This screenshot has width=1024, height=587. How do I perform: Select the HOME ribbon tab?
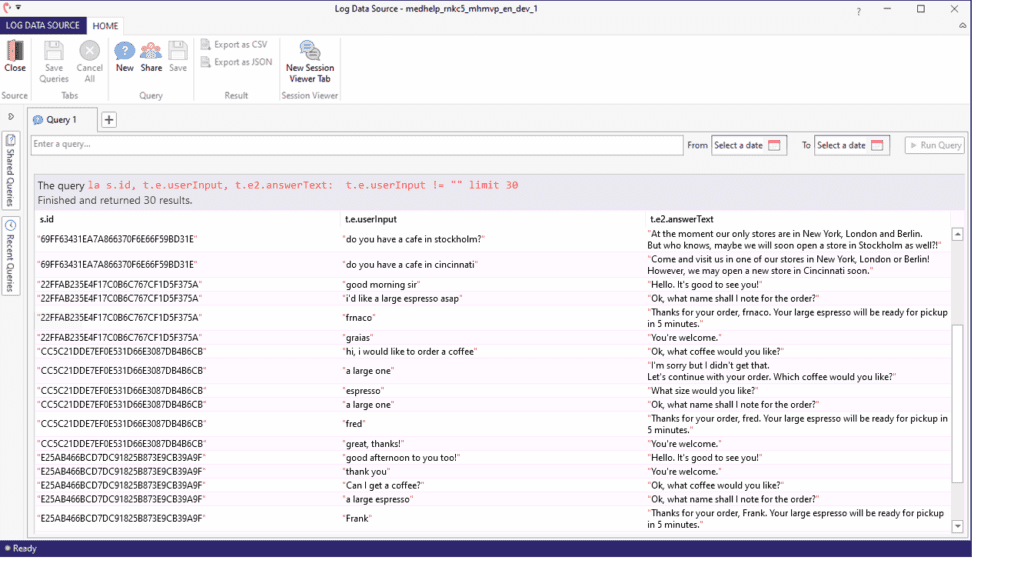click(x=105, y=26)
